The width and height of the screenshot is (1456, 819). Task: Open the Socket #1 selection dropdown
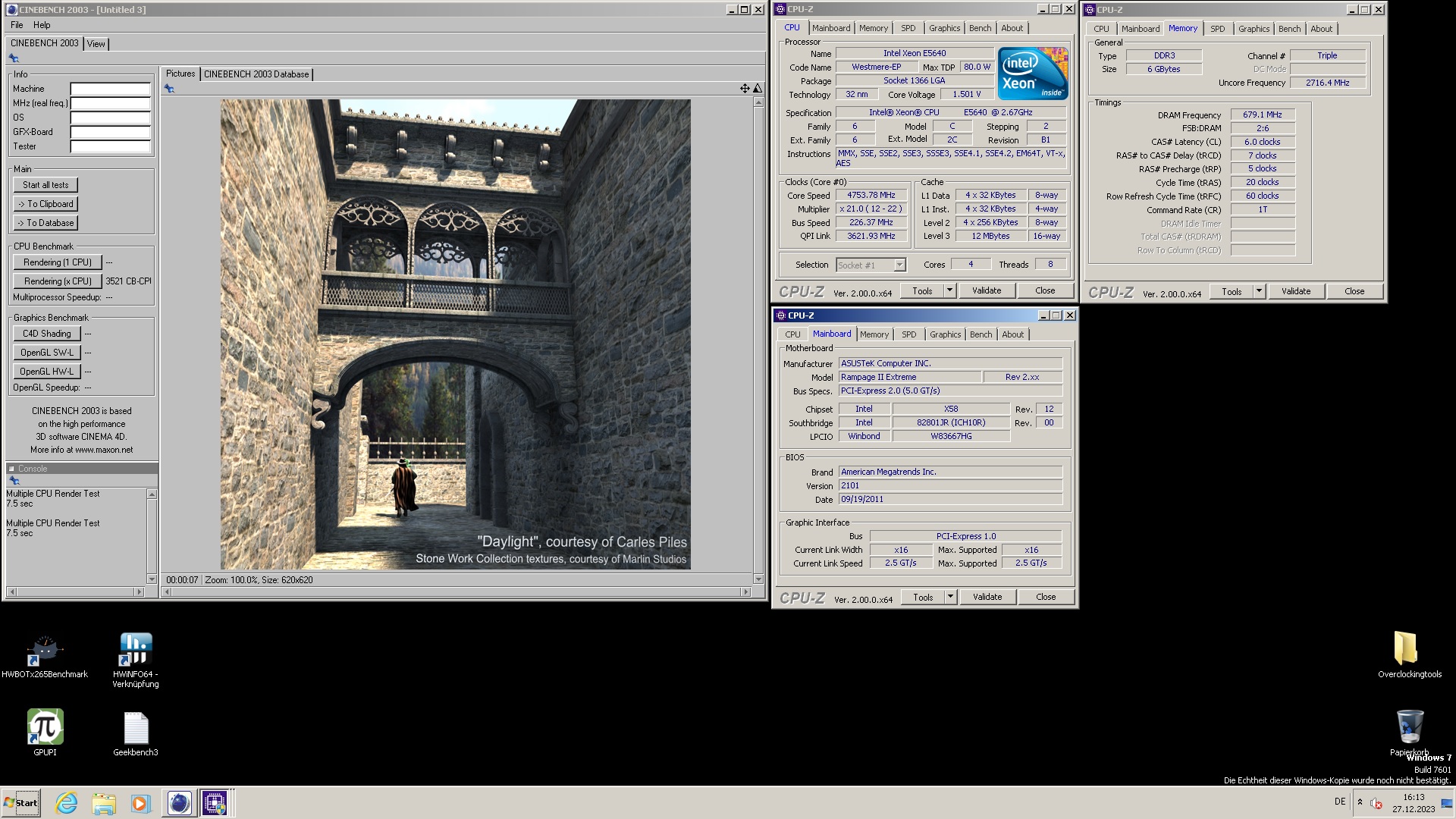pos(899,265)
